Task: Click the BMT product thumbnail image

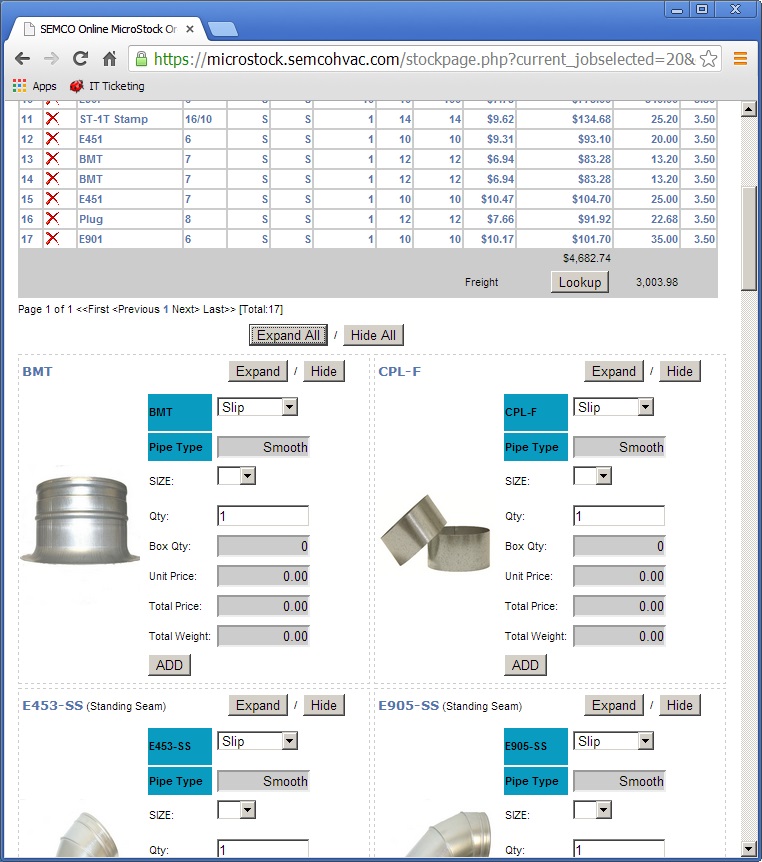Action: click(x=80, y=520)
